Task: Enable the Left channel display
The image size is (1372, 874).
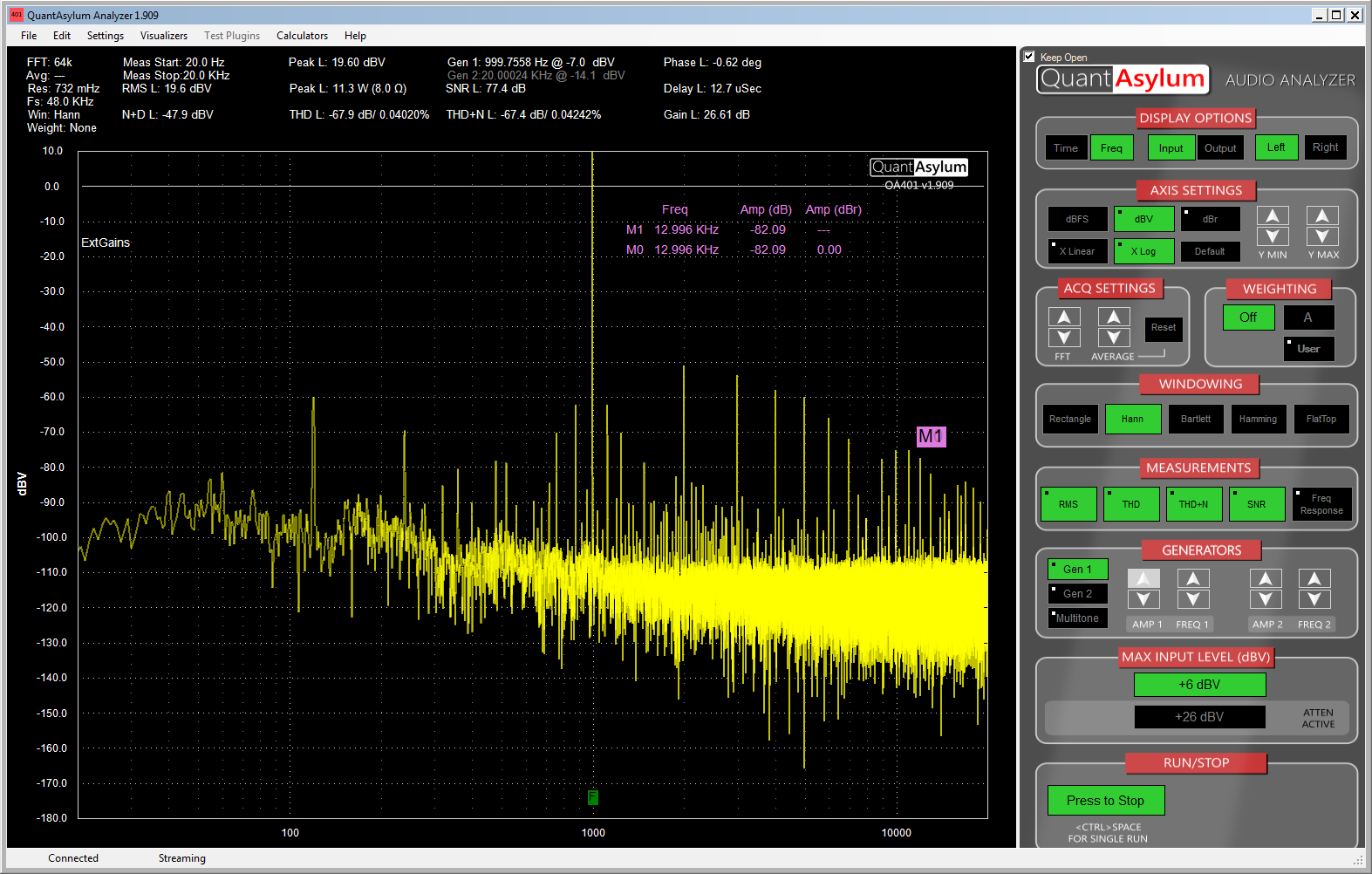Action: (x=1277, y=147)
